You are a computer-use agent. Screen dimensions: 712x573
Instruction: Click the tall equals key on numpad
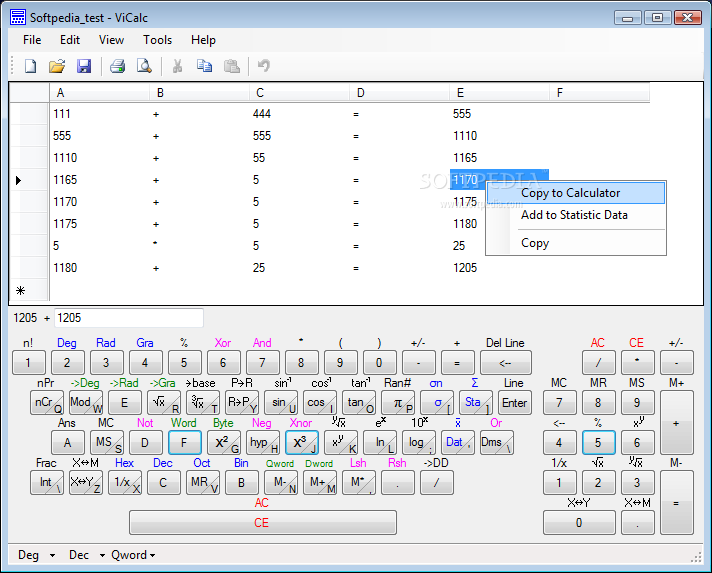677,503
